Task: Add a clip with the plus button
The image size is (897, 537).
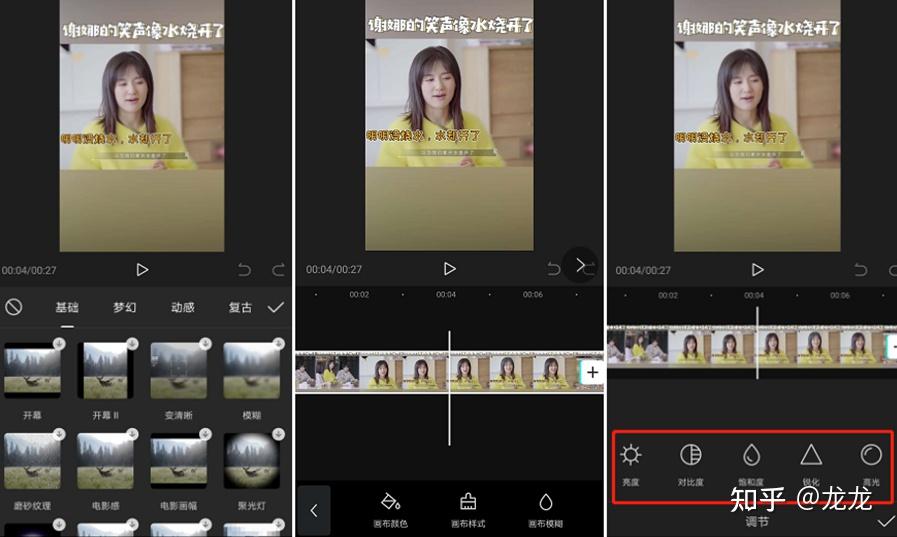Action: pyautogui.click(x=592, y=372)
